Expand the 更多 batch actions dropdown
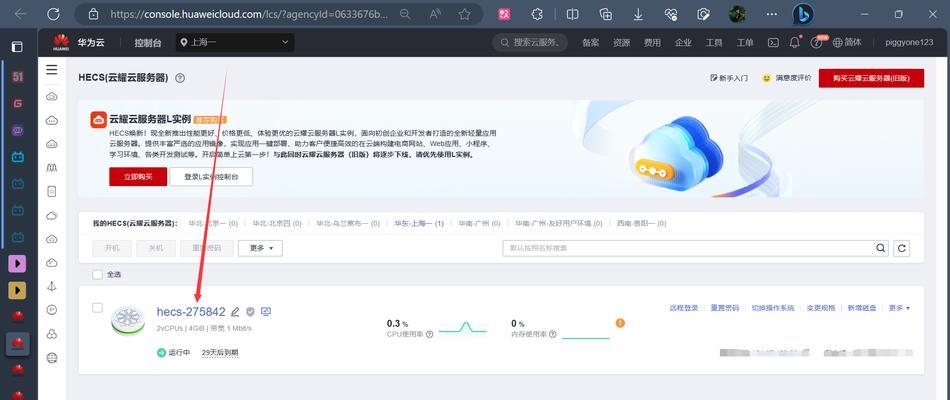This screenshot has height=400, width=950. [260, 248]
